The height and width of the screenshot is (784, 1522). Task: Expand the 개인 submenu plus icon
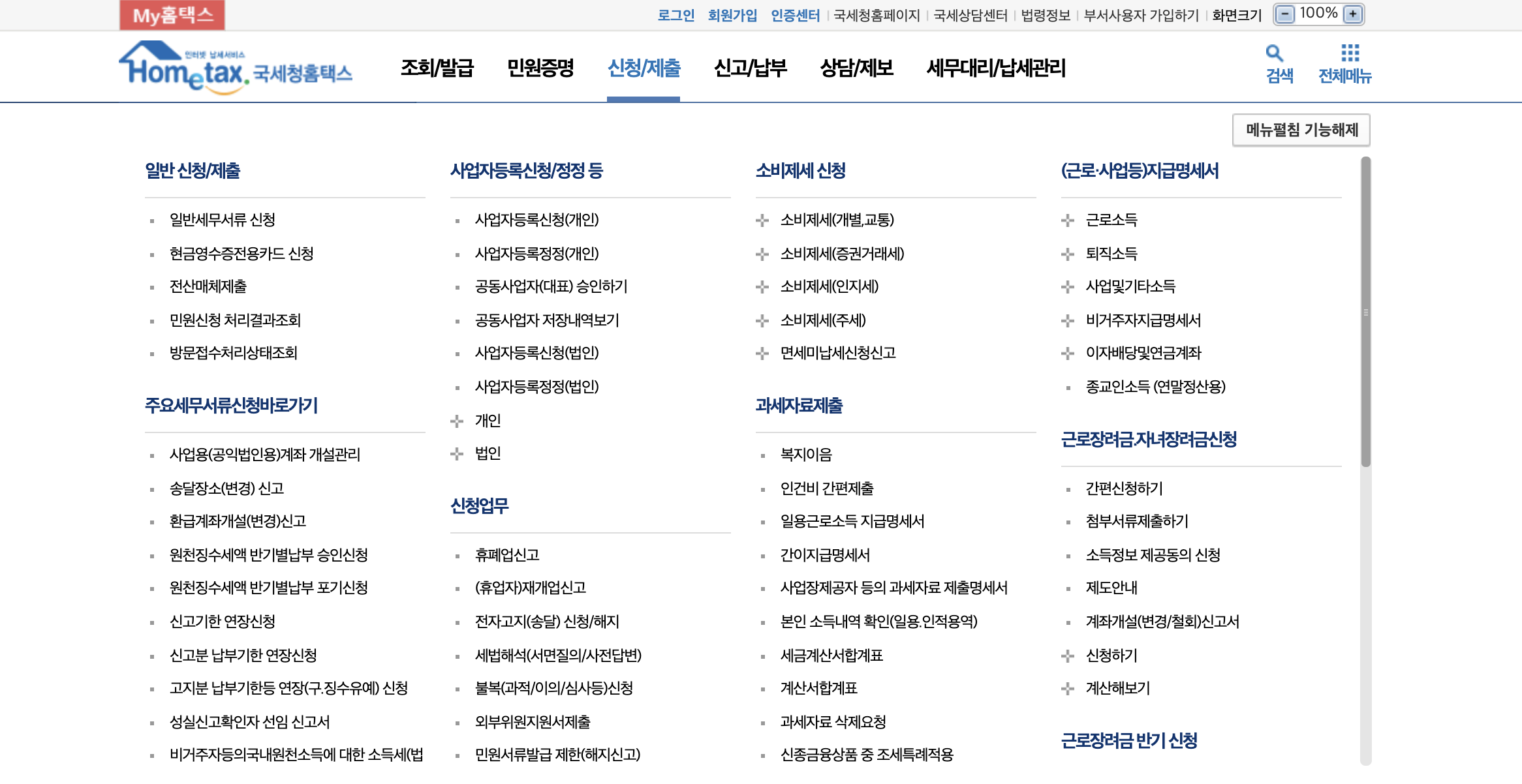(457, 421)
